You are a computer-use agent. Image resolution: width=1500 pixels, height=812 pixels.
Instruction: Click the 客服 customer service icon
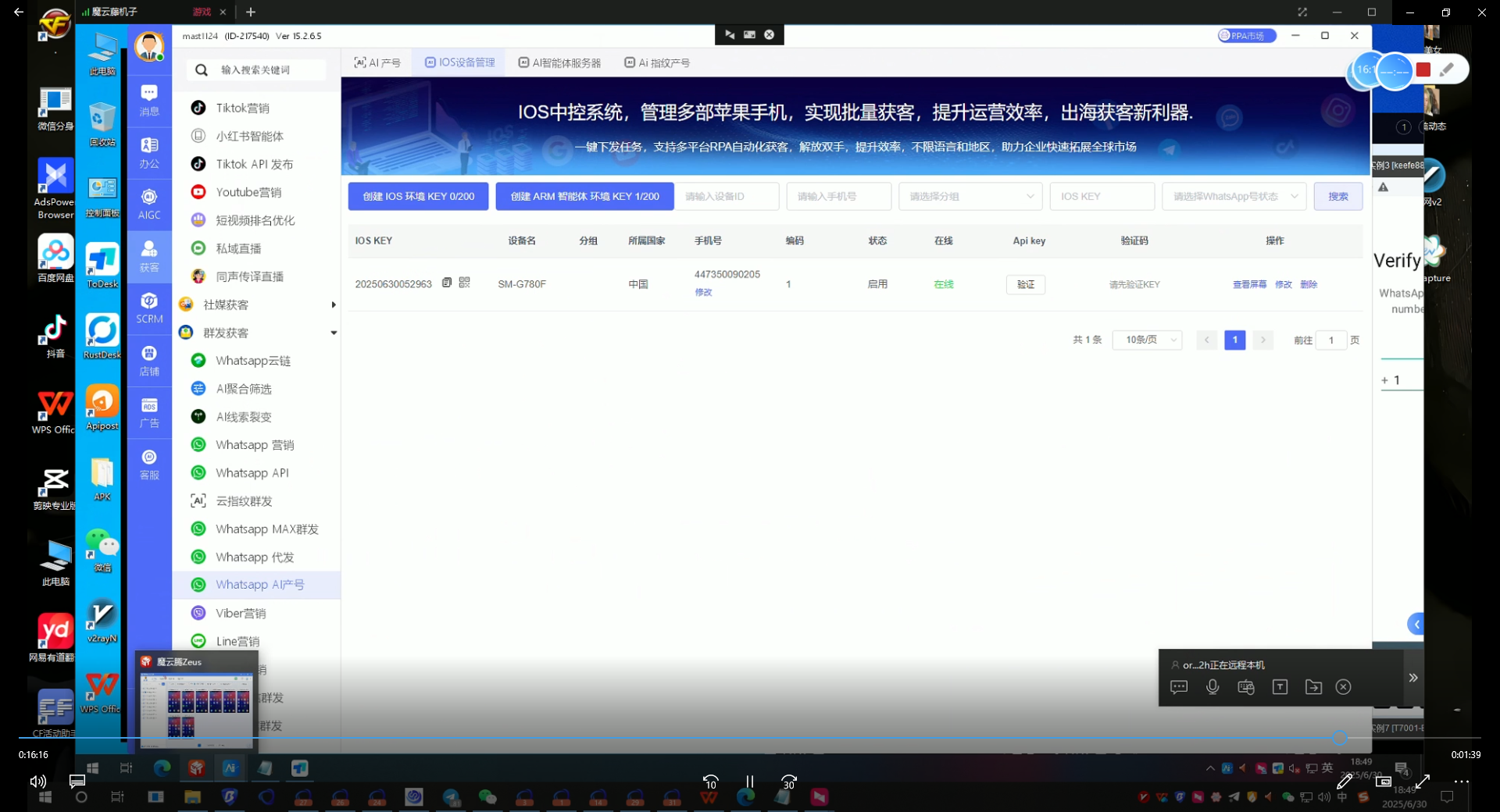149,464
